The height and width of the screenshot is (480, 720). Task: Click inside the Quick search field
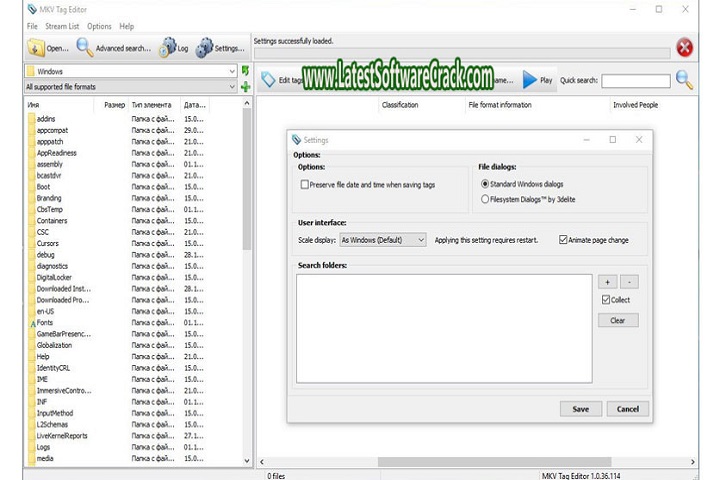[635, 80]
